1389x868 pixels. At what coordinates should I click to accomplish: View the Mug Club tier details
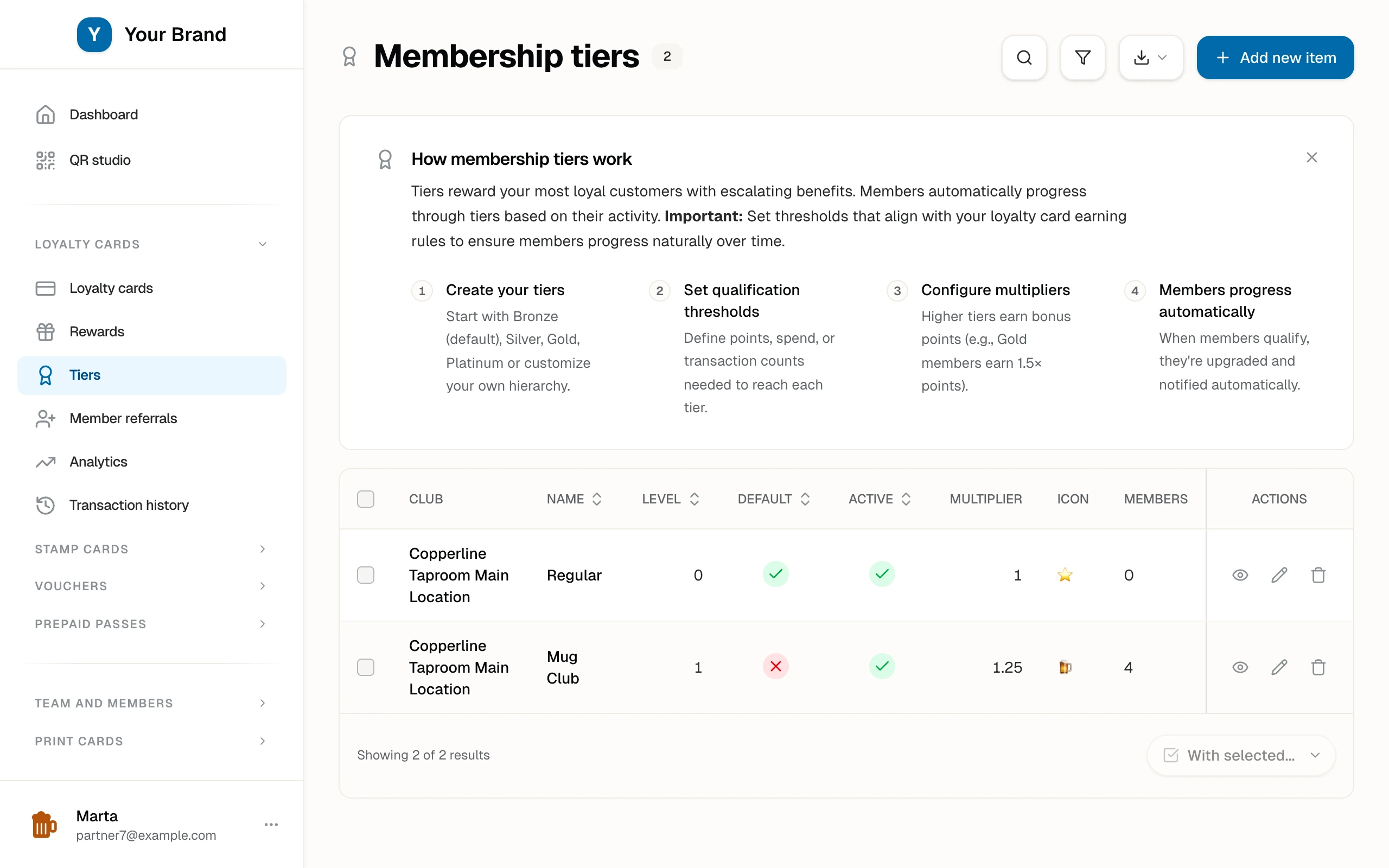1240,667
